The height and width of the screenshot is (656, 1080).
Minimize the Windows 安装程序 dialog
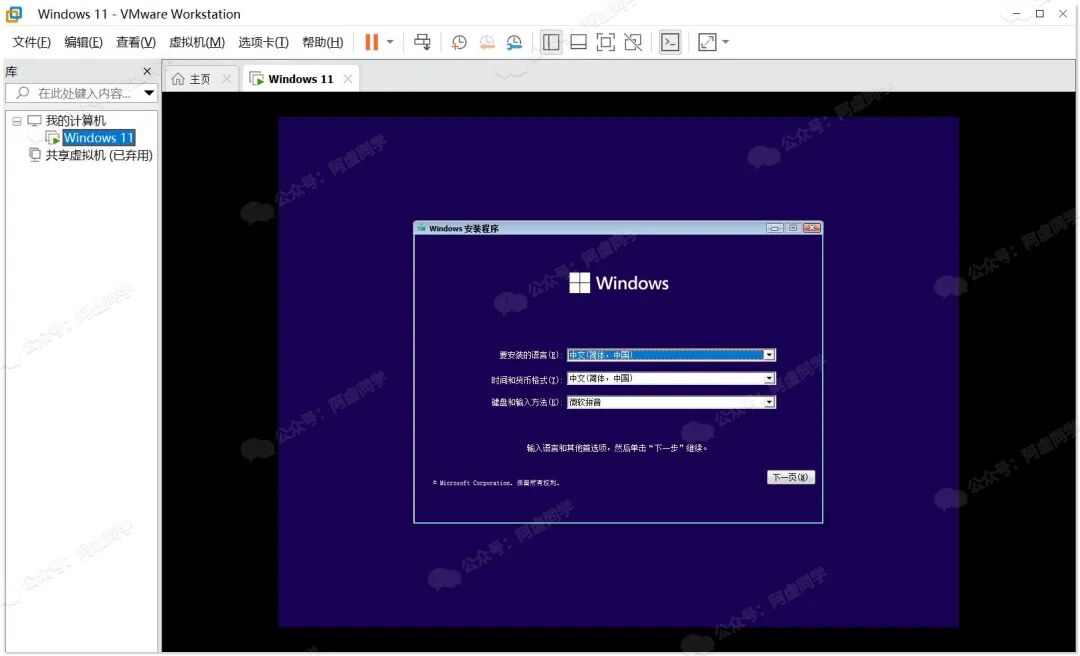tap(775, 228)
